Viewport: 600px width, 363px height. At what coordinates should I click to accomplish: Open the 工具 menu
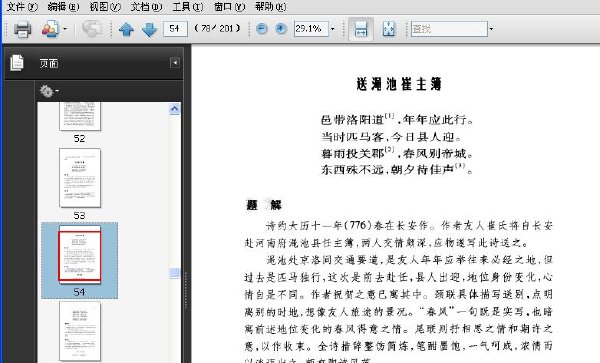[x=188, y=7]
